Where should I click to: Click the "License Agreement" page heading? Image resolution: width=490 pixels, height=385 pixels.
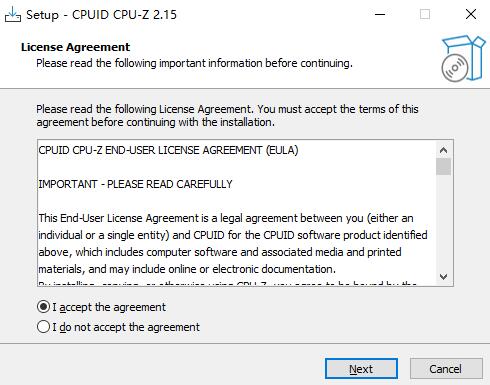[75, 47]
